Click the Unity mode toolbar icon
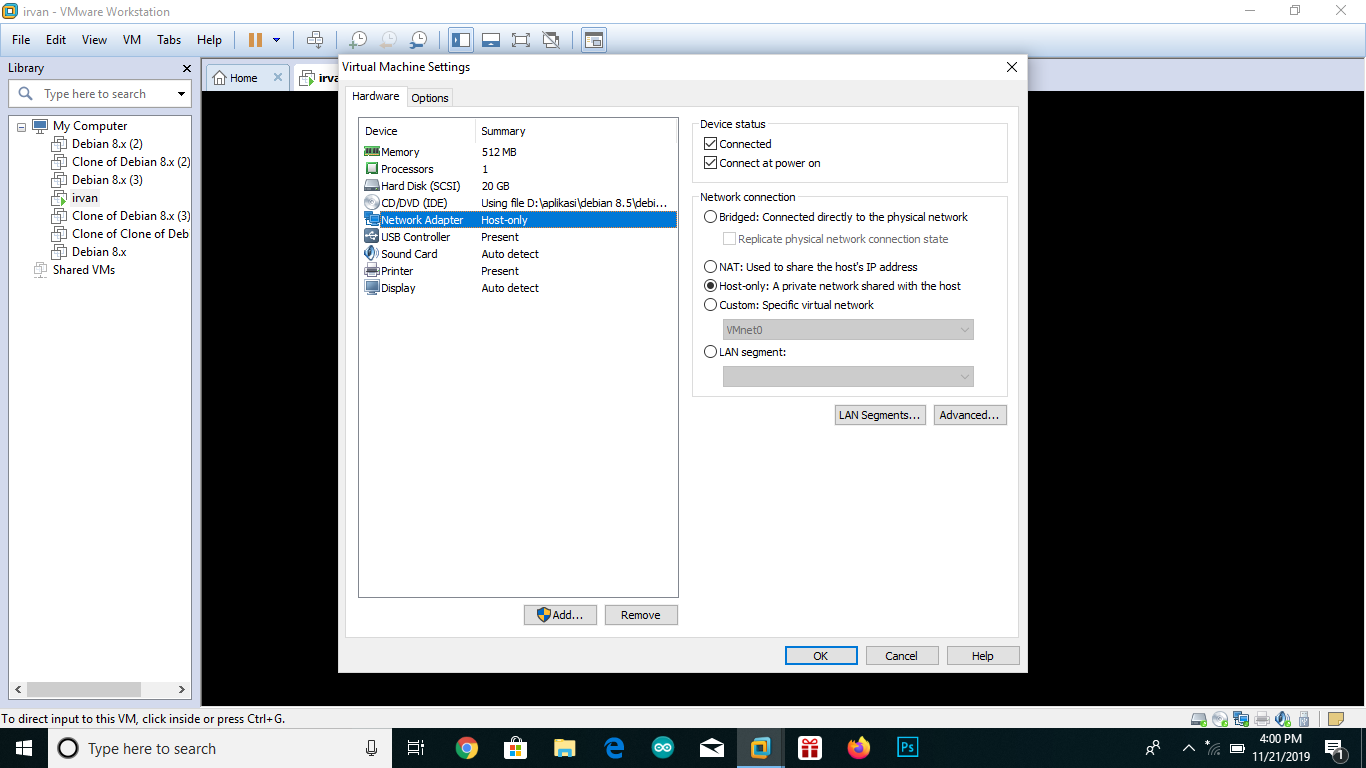The height and width of the screenshot is (768, 1366). pos(551,40)
